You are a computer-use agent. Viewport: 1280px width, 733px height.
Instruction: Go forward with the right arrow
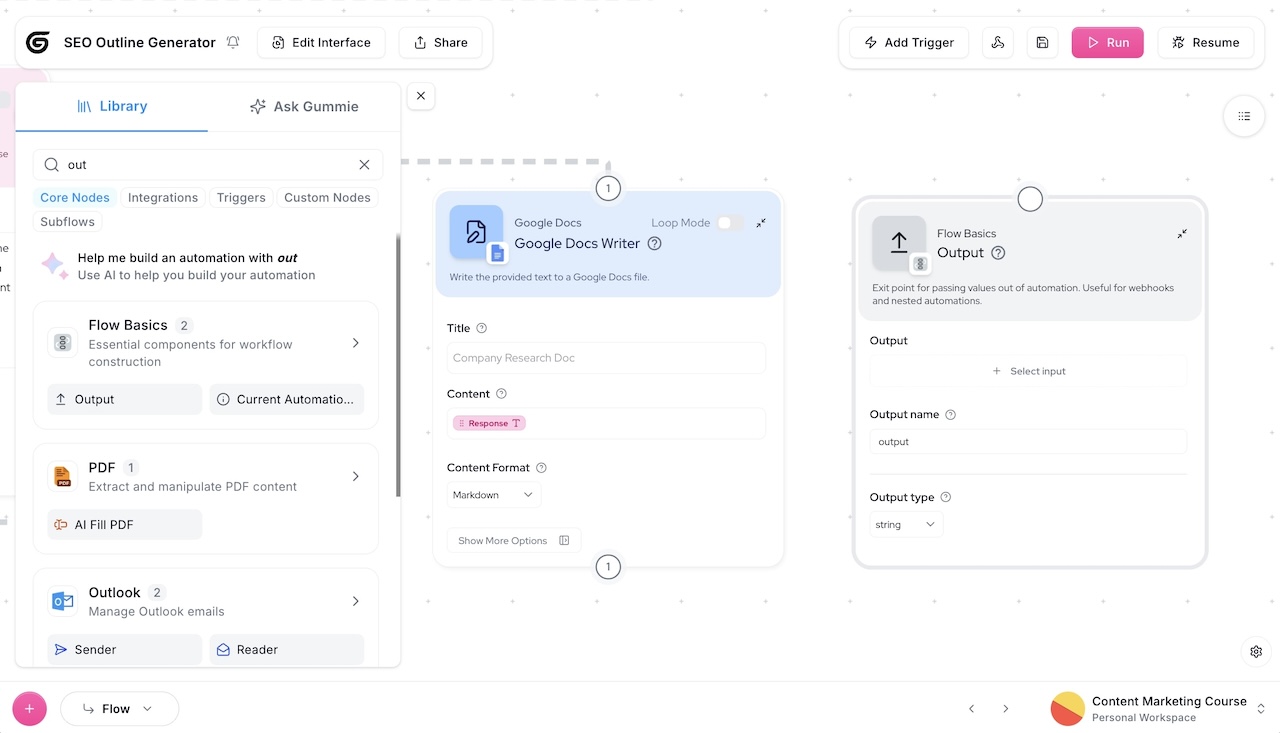pyautogui.click(x=1005, y=709)
